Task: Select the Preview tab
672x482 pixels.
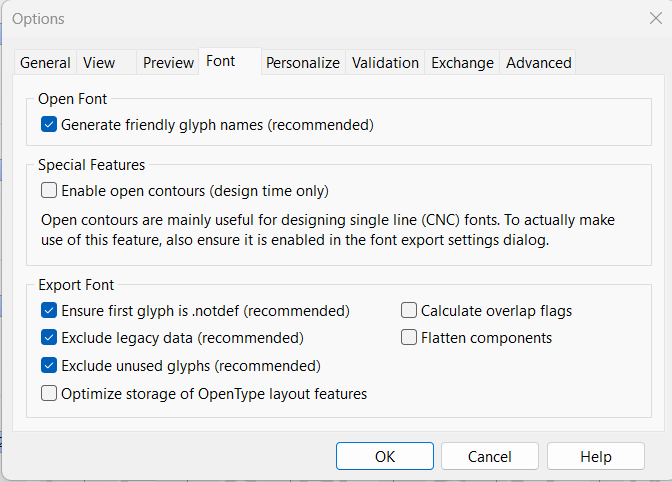Action: [x=168, y=62]
